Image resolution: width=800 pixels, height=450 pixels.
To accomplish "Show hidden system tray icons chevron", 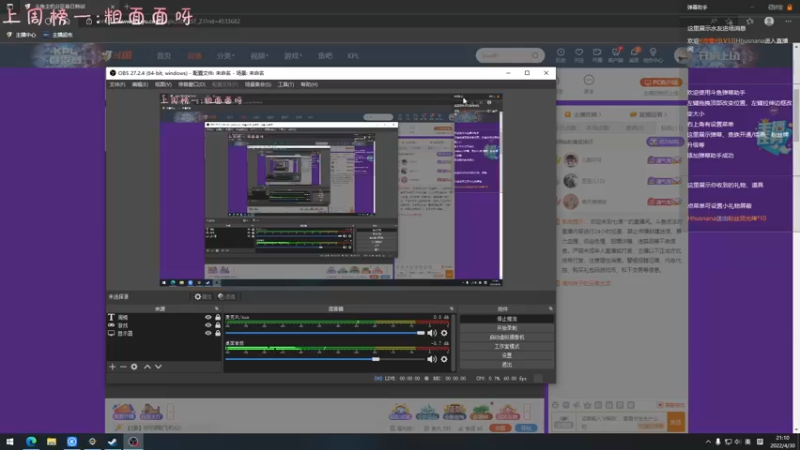I will [x=708, y=442].
